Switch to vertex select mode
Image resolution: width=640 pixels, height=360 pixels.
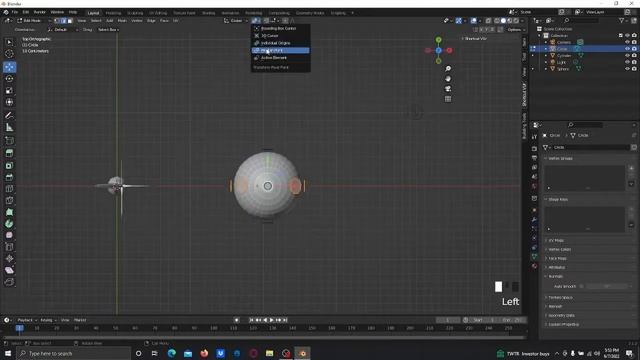[57, 20]
